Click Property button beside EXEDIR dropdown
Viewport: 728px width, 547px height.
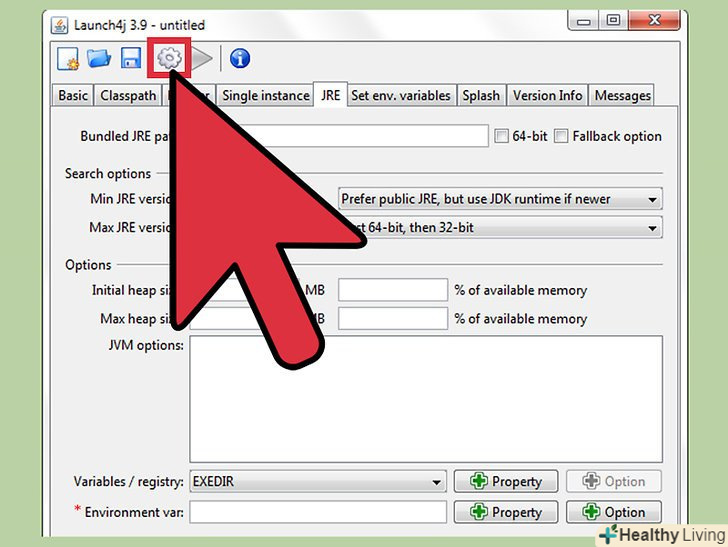point(506,482)
